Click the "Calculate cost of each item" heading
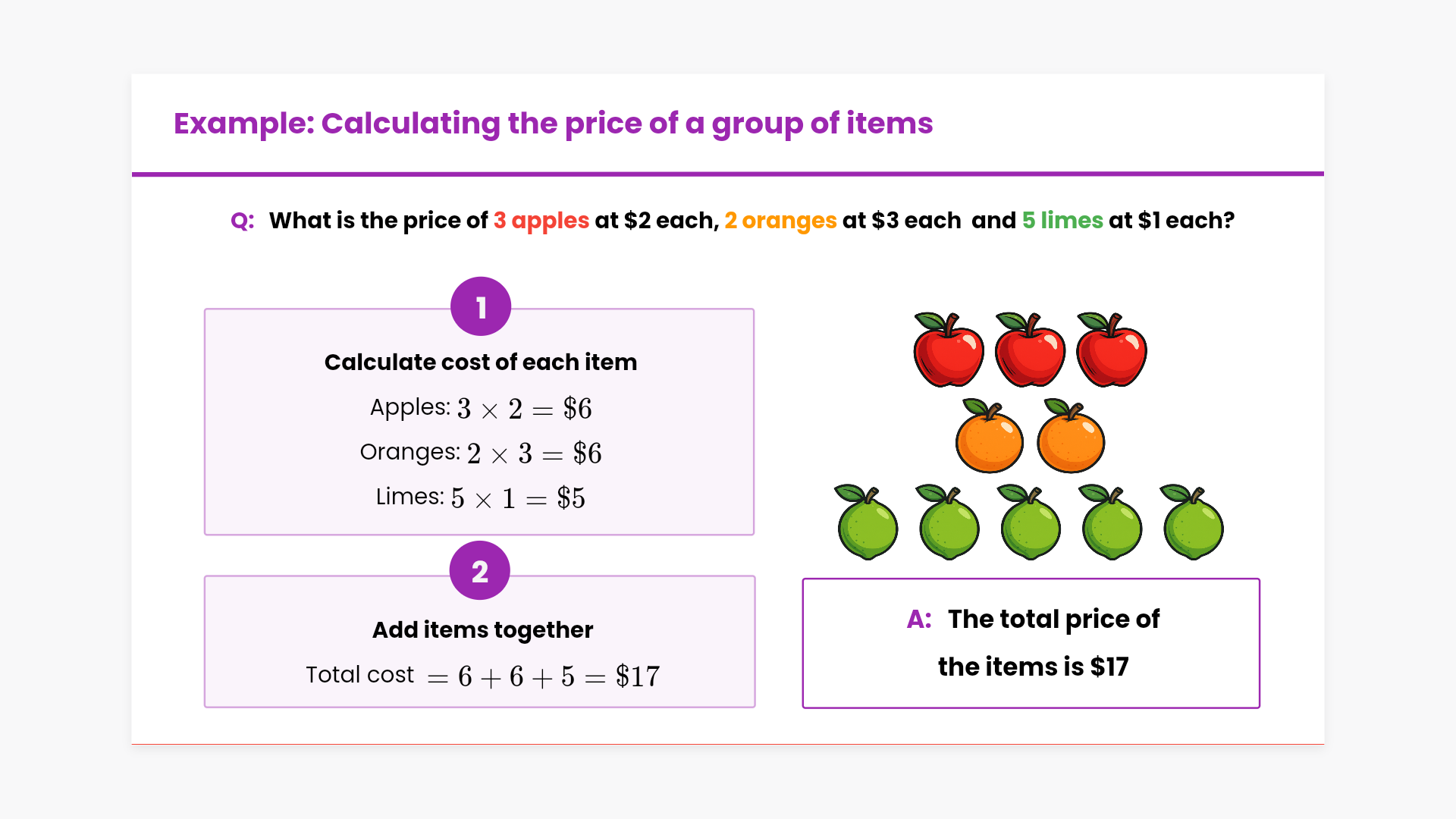 [481, 362]
